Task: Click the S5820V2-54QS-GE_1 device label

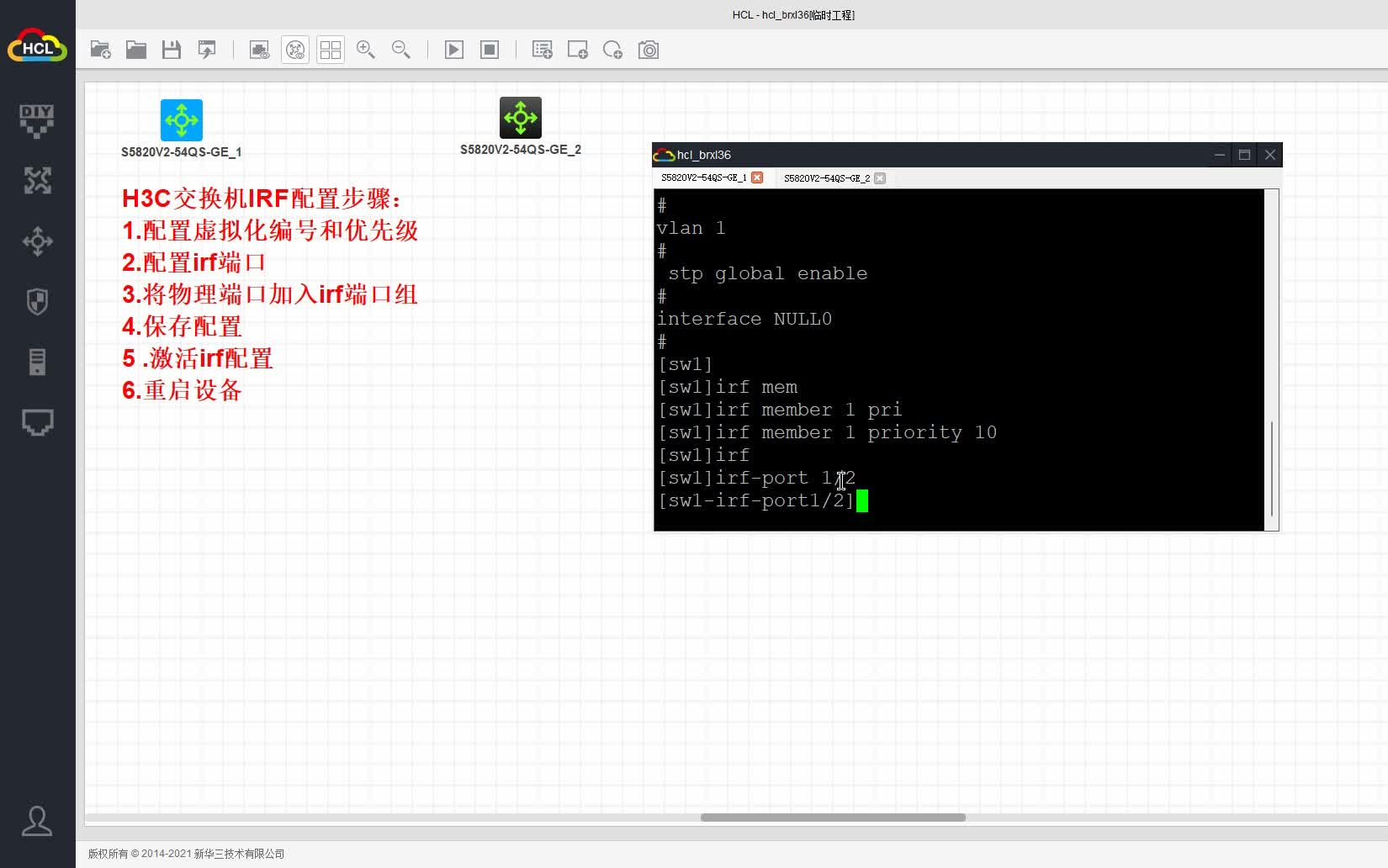Action: tap(182, 152)
